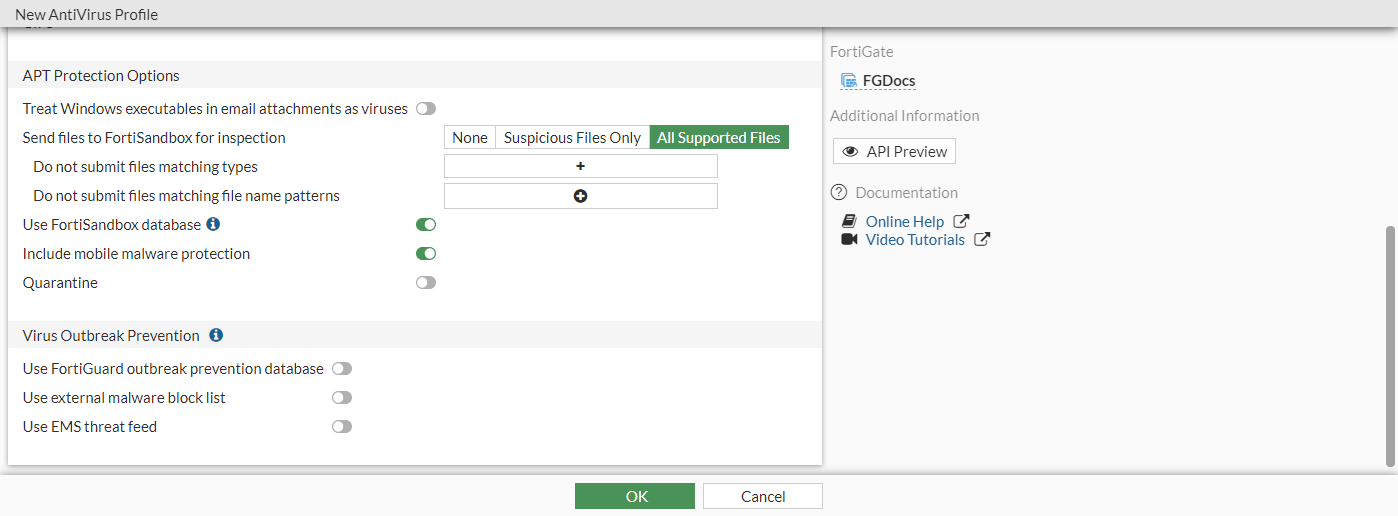Screen dimensions: 1398x516
Task: Add file types to exclude from submission
Action: [580, 167]
